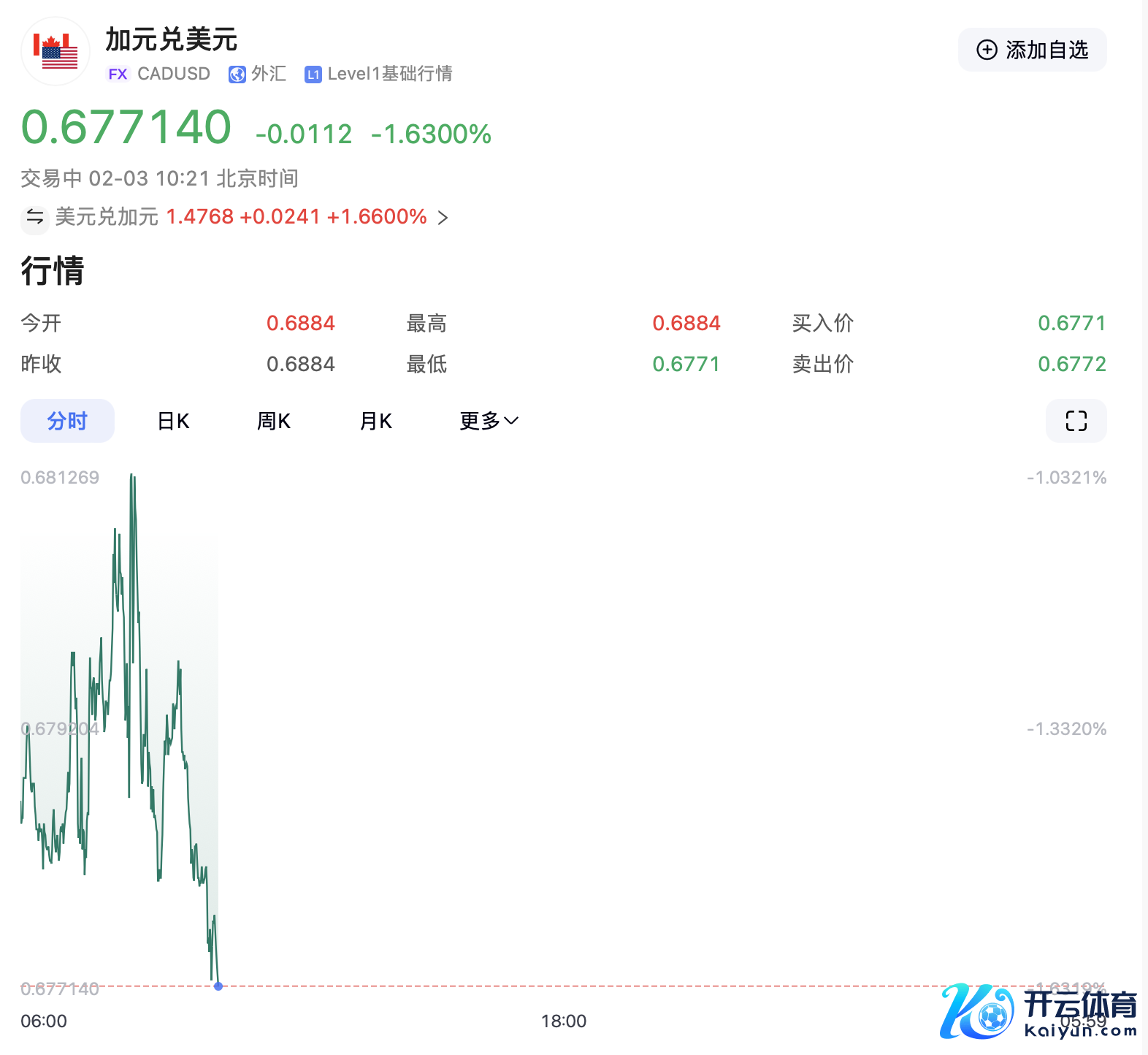Click the 0.677140 current price
This screenshot has width=1148, height=1055.
click(126, 127)
